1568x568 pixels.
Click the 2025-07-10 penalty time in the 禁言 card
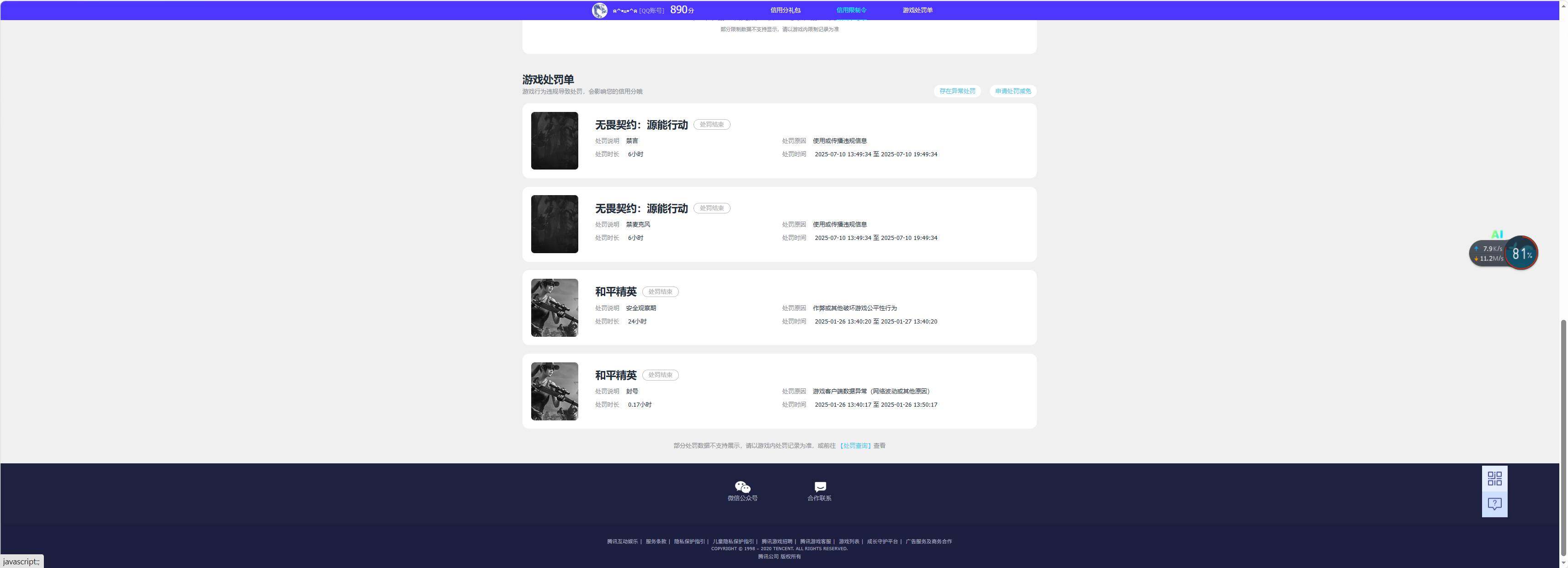click(x=876, y=154)
